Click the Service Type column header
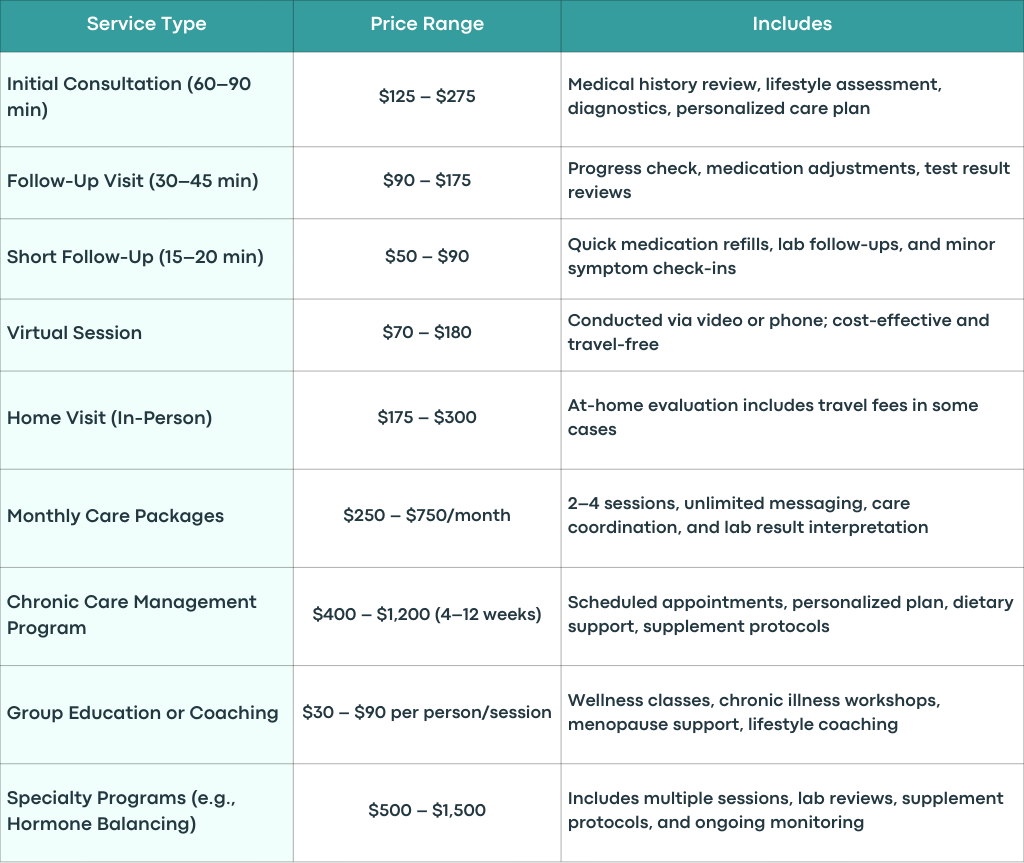This screenshot has width=1024, height=863. [146, 24]
